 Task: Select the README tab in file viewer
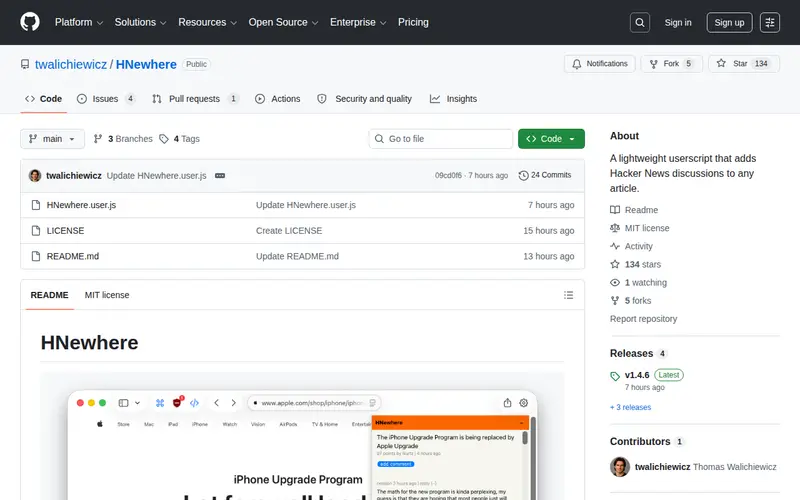click(49, 295)
